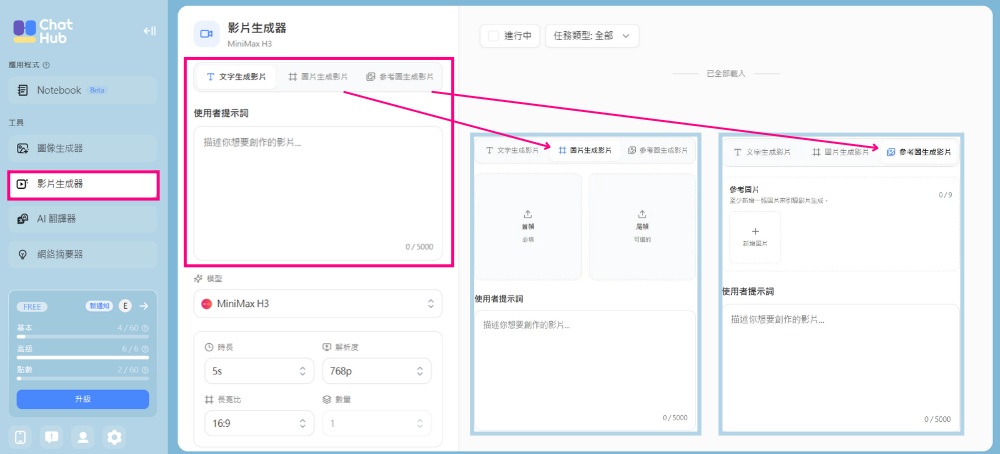Click the info icon next to 高級 6 / 6
The width and height of the screenshot is (1000, 454).
point(145,349)
